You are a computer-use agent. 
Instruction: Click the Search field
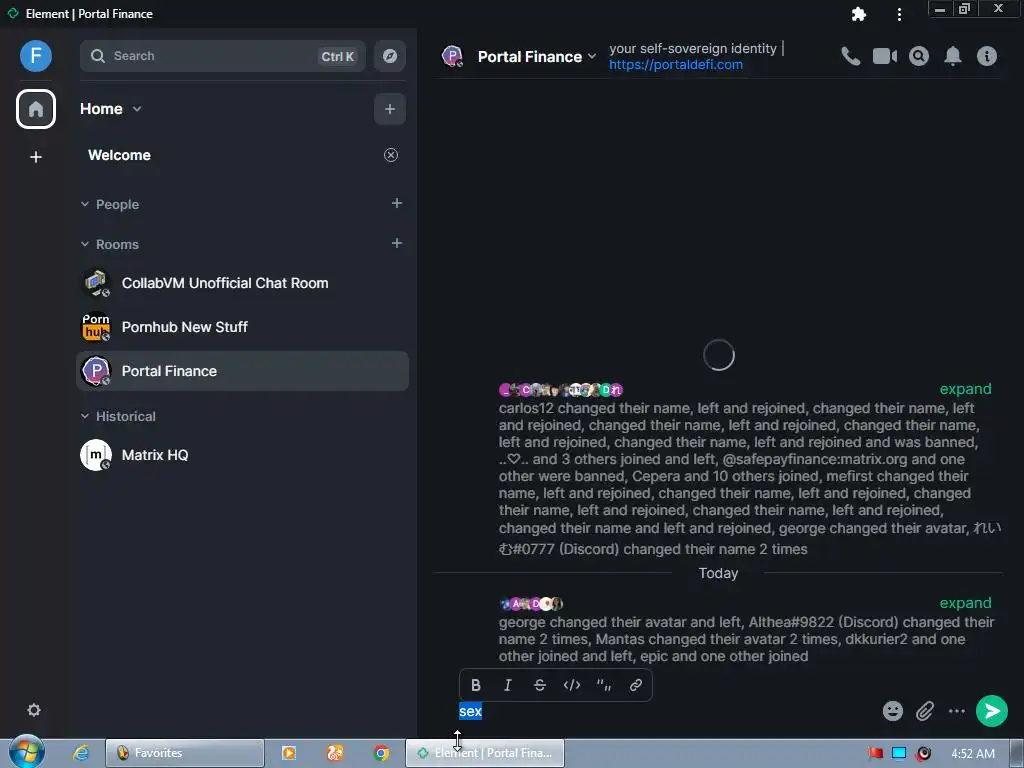click(223, 56)
